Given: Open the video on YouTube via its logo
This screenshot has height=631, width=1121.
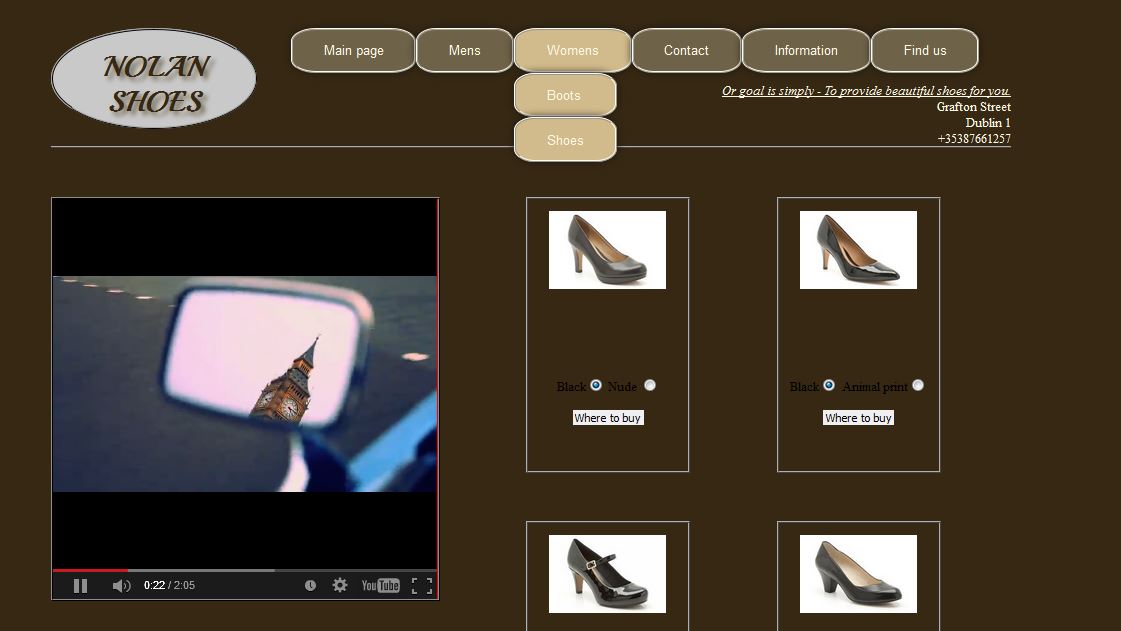Looking at the screenshot, I should (380, 585).
